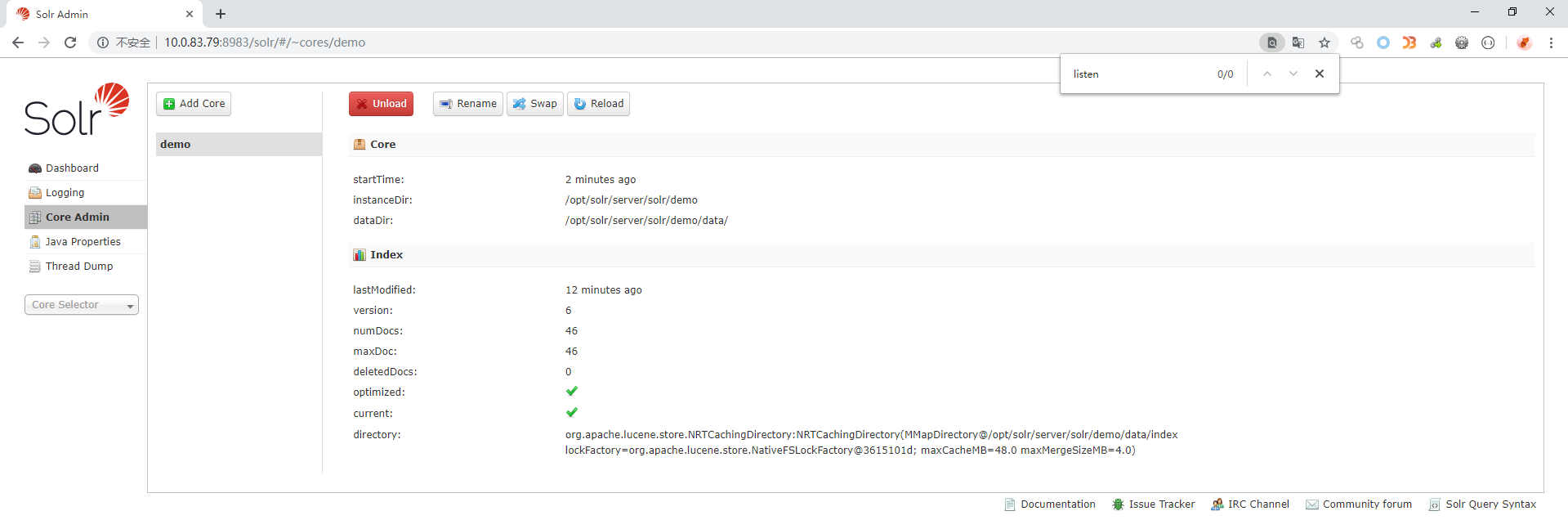Click the instanceDir path value

631,200
